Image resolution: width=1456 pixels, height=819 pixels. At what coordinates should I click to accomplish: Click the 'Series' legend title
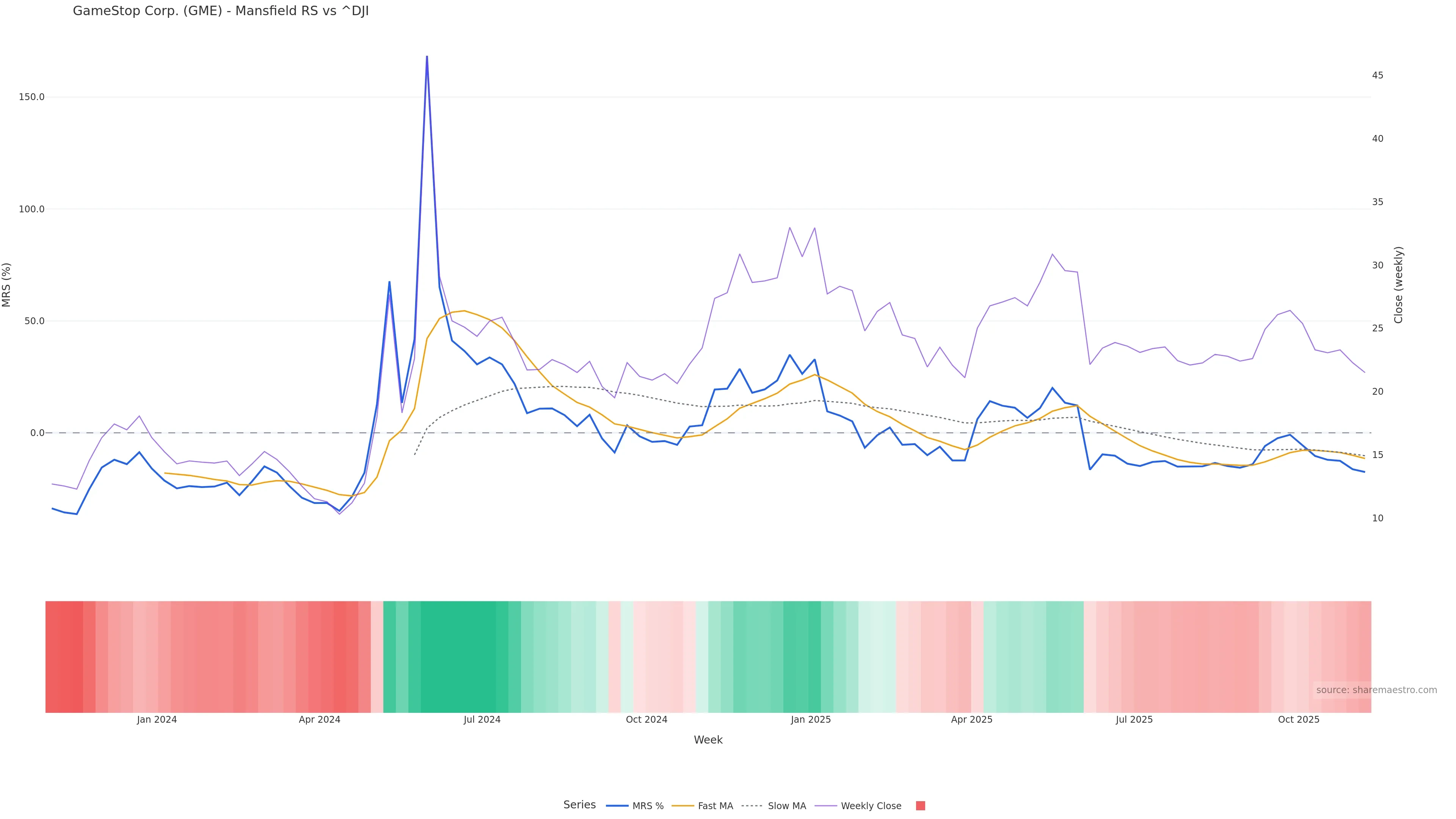tap(579, 805)
